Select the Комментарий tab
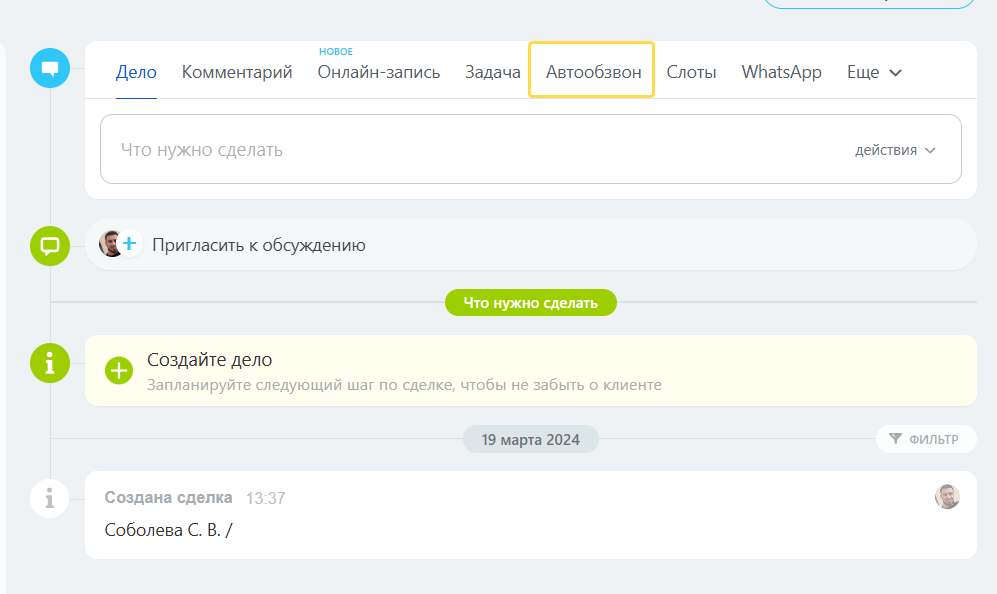The width and height of the screenshot is (997, 594). [236, 71]
